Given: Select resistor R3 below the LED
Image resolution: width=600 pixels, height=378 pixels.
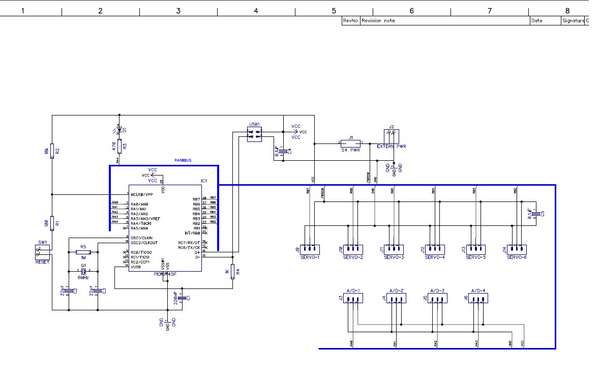Looking at the screenshot, I should pos(119,146).
